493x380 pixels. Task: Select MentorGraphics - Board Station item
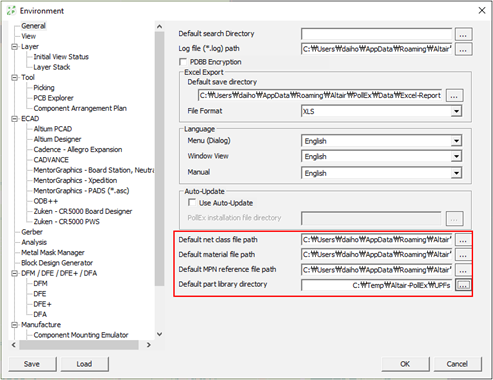(x=94, y=170)
